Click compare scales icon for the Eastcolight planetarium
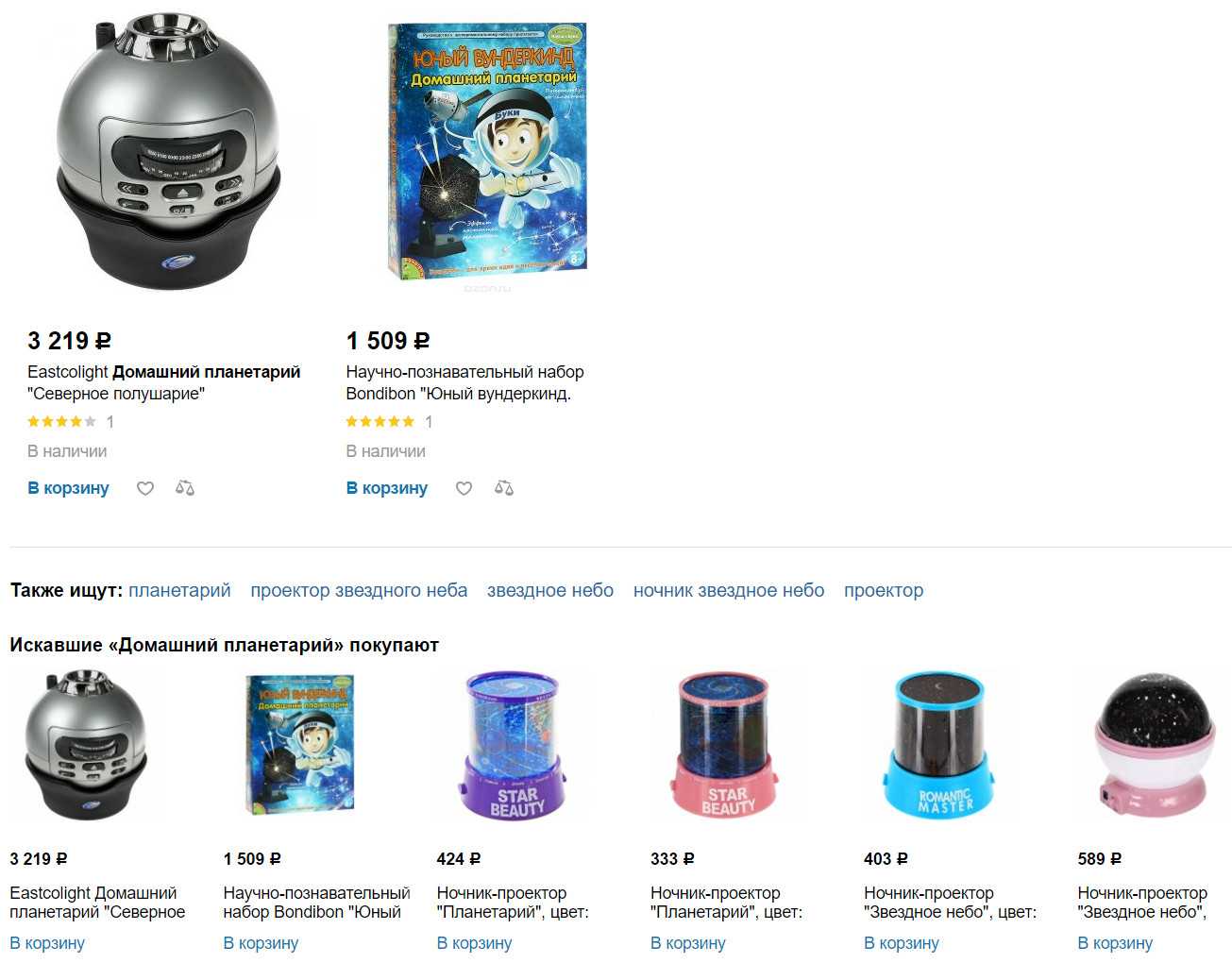The height and width of the screenshot is (963, 1232). click(x=185, y=488)
